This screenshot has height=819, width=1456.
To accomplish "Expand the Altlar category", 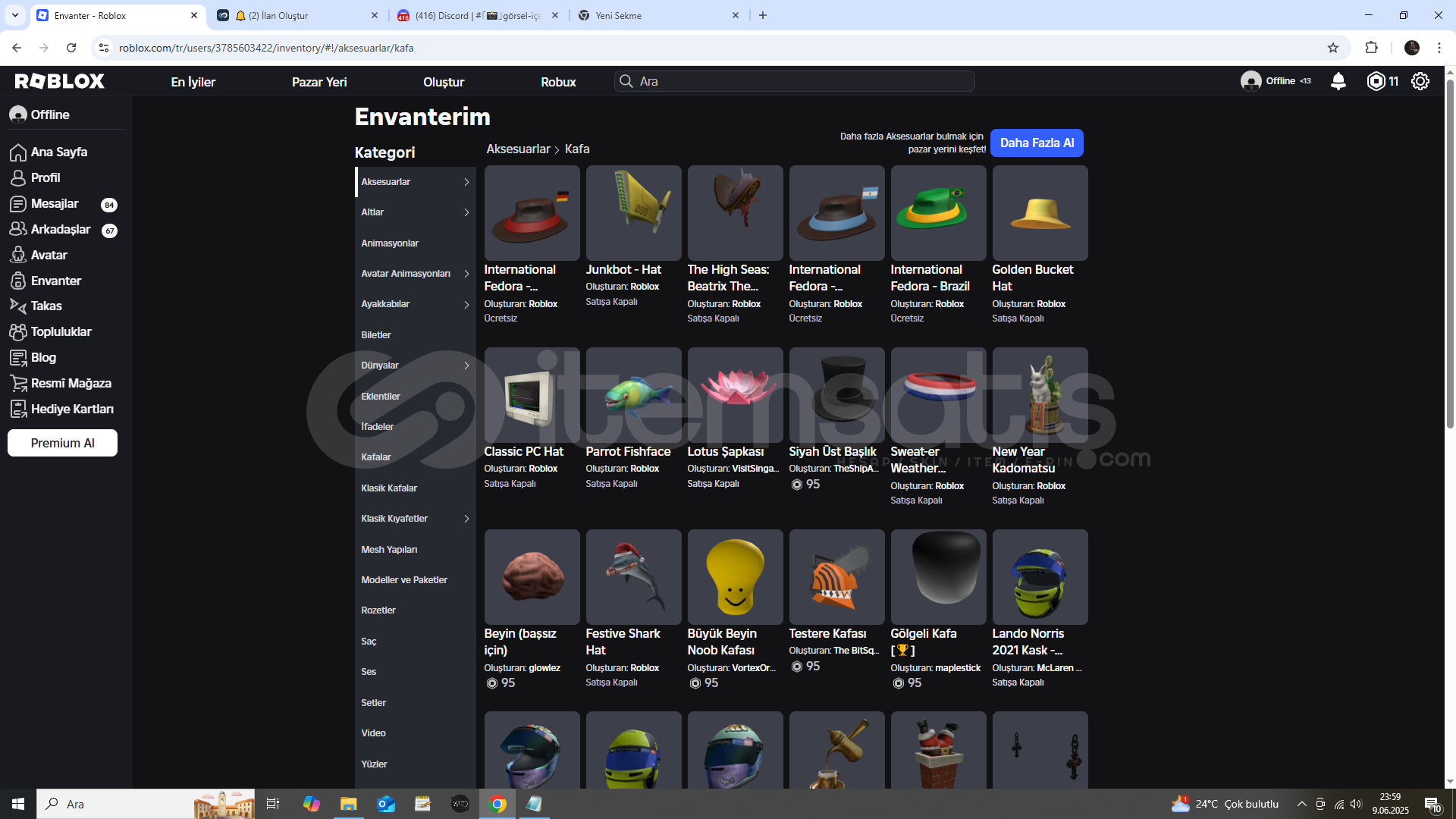I will (415, 212).
